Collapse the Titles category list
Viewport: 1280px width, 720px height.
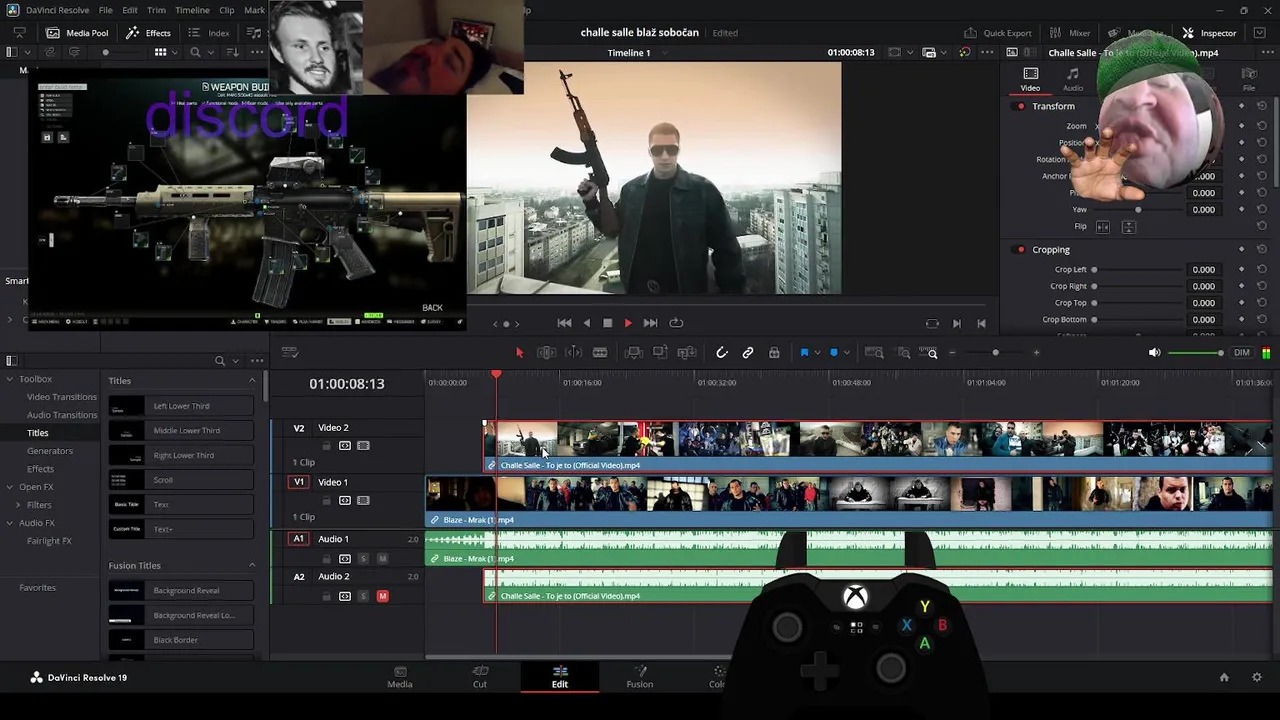252,381
